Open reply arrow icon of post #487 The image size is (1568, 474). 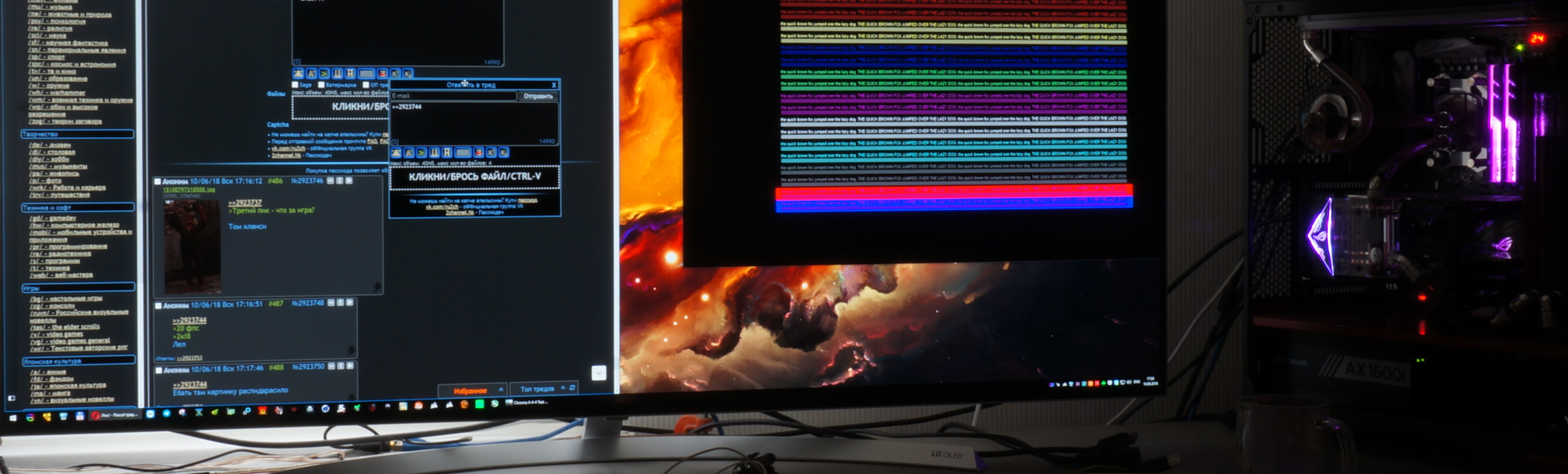(350, 303)
